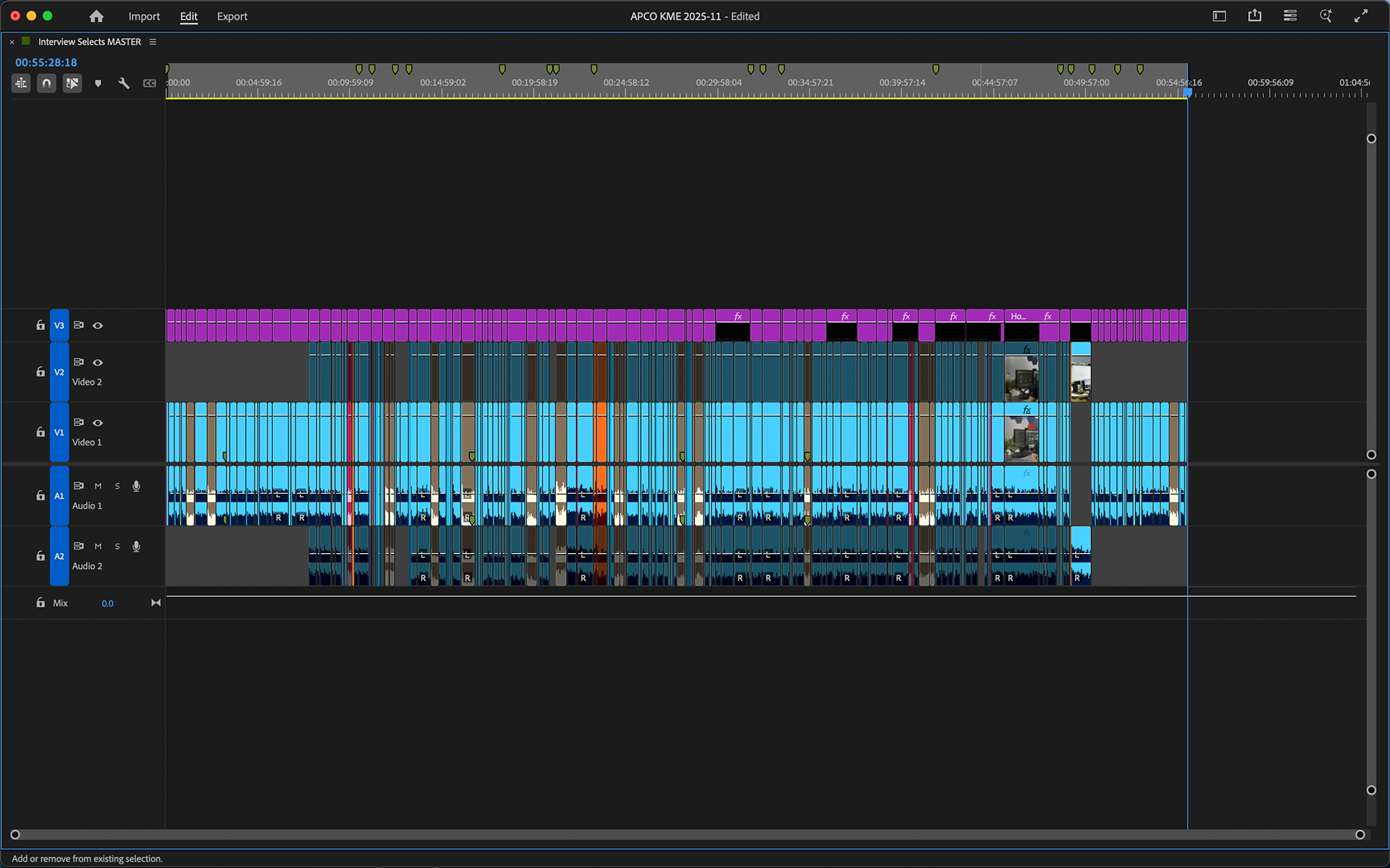The image size is (1390, 868).
Task: Click the fullscreen expand arrows in the title bar
Action: 1362,15
